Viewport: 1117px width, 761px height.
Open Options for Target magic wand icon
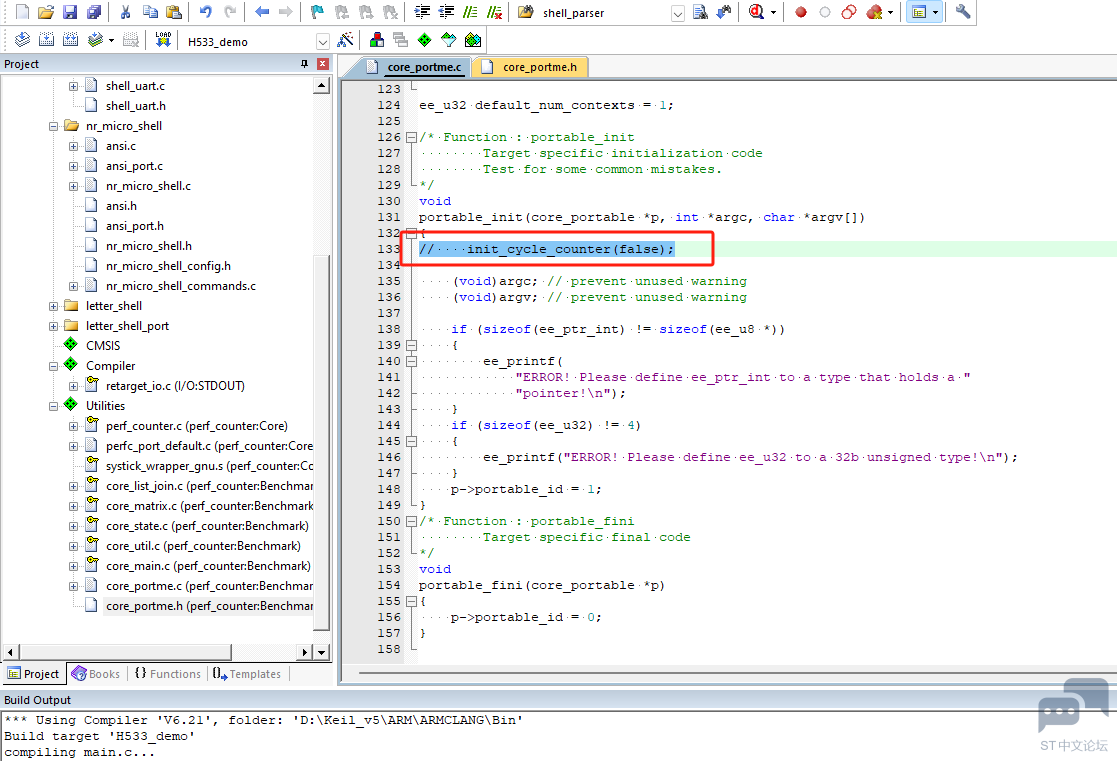point(346,40)
